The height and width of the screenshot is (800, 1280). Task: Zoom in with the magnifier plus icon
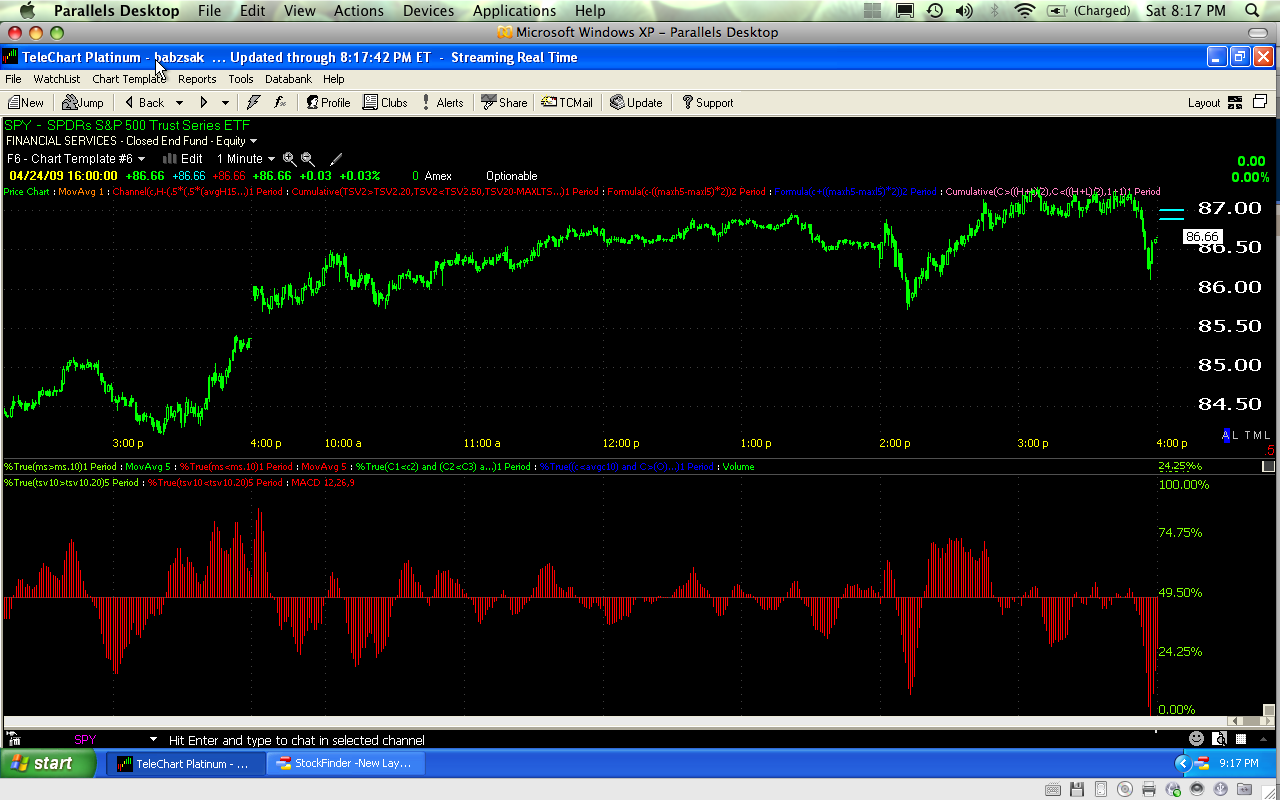coord(289,159)
